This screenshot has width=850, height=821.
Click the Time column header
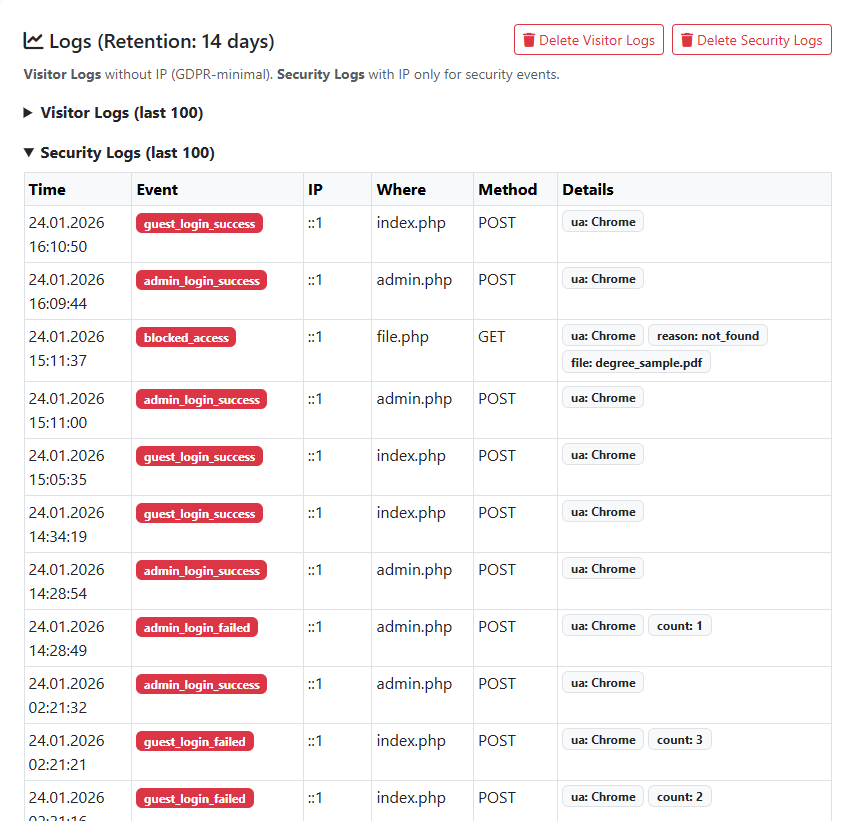tap(47, 190)
